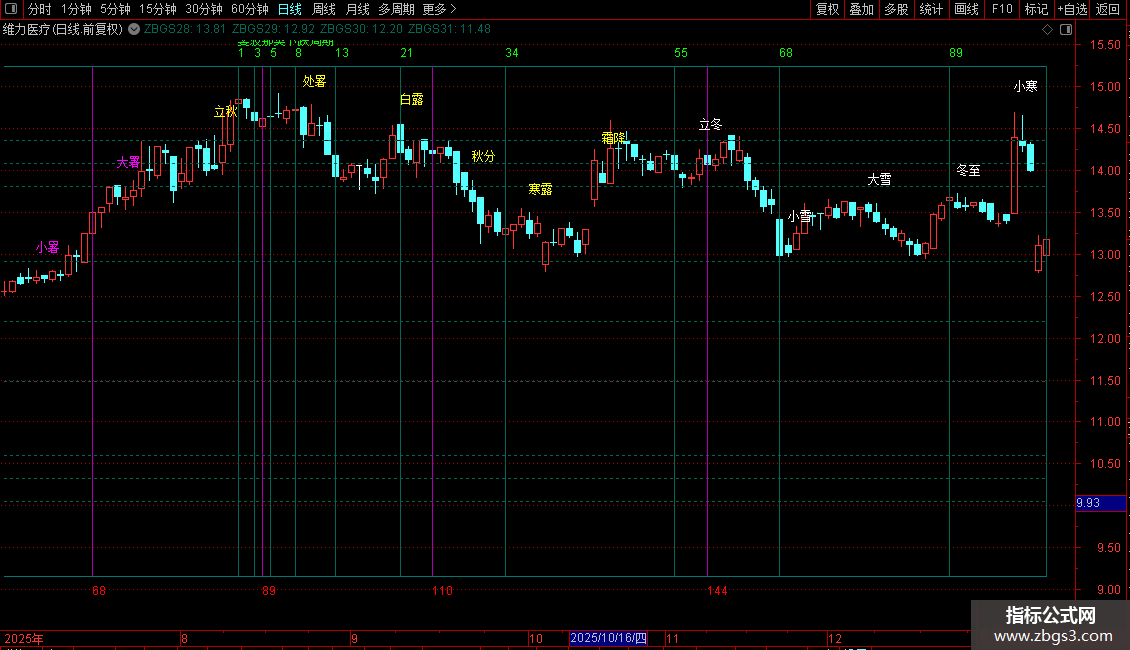Click the 小寒 solar term label

1025,86
